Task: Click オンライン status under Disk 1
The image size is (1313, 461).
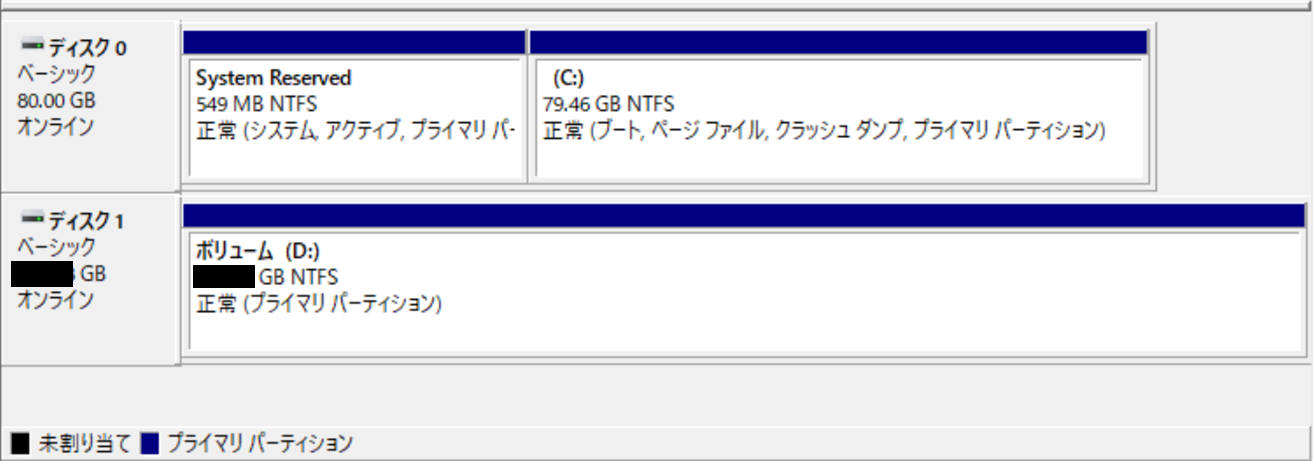Action: pyautogui.click(x=56, y=299)
